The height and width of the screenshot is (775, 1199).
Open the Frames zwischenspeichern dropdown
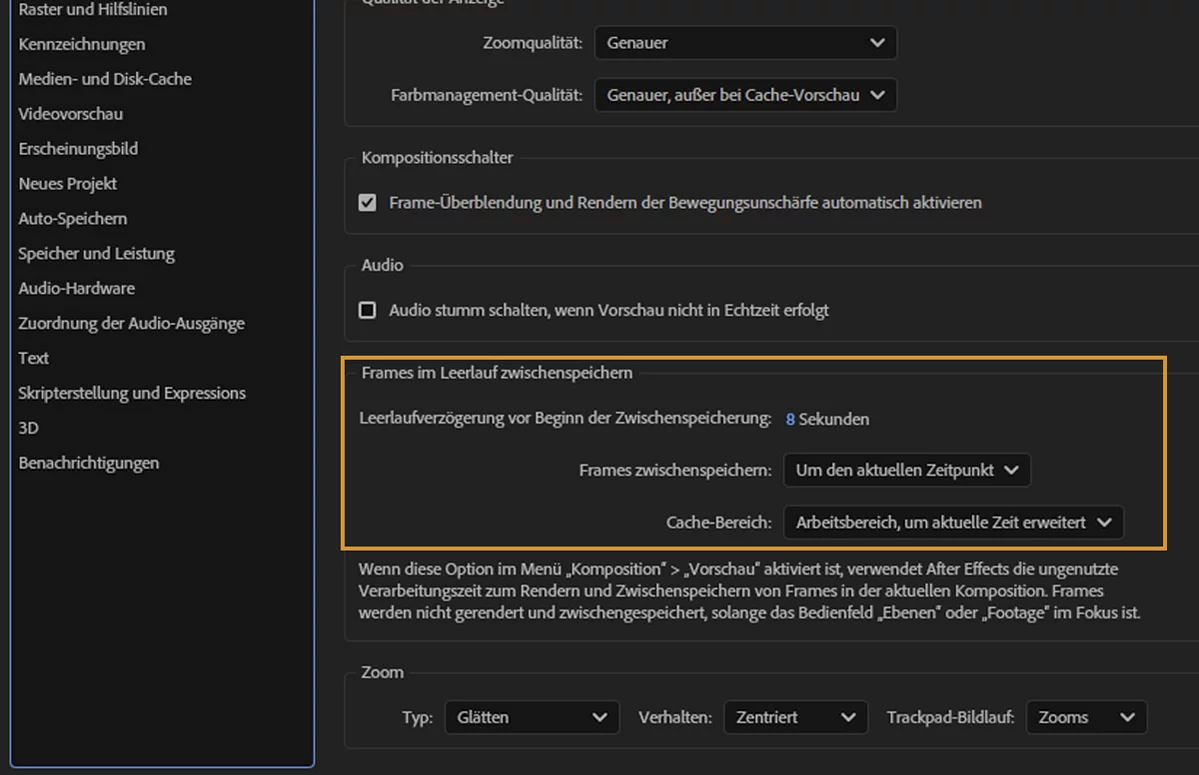[906, 470]
